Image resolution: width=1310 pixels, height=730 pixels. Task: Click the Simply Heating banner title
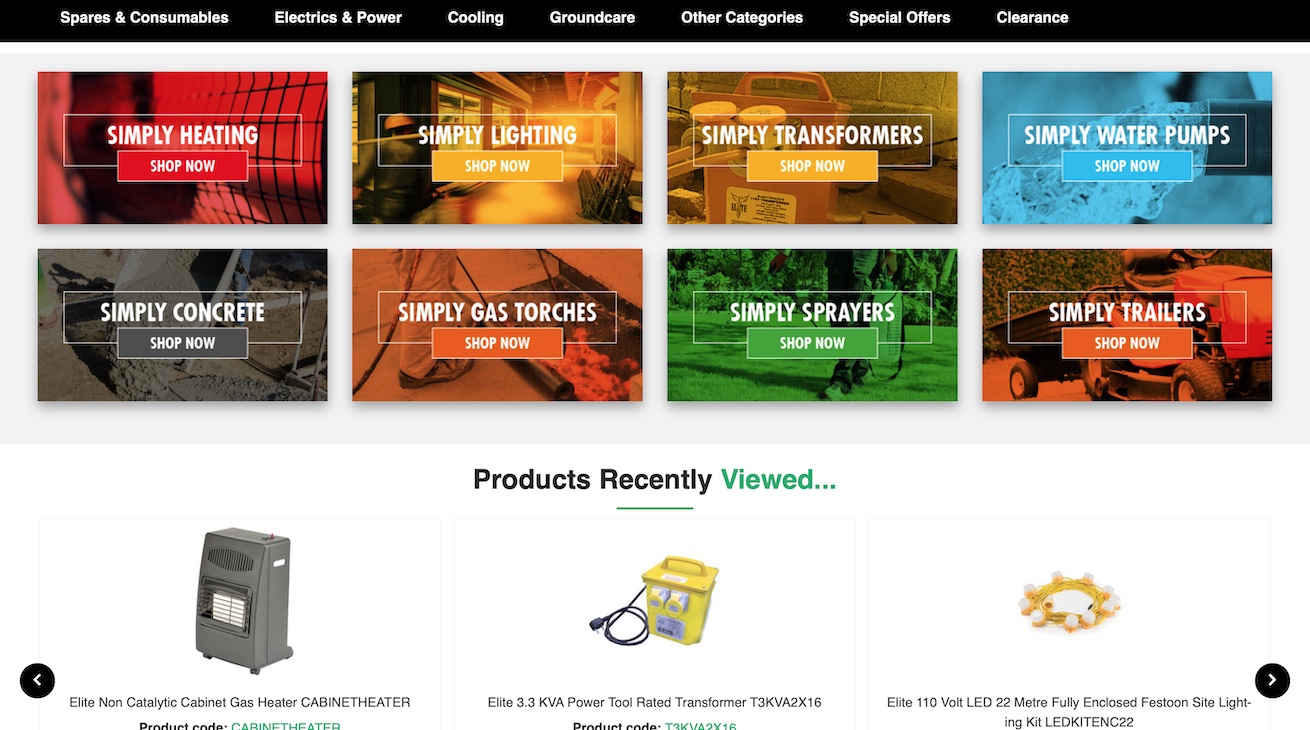tap(183, 135)
